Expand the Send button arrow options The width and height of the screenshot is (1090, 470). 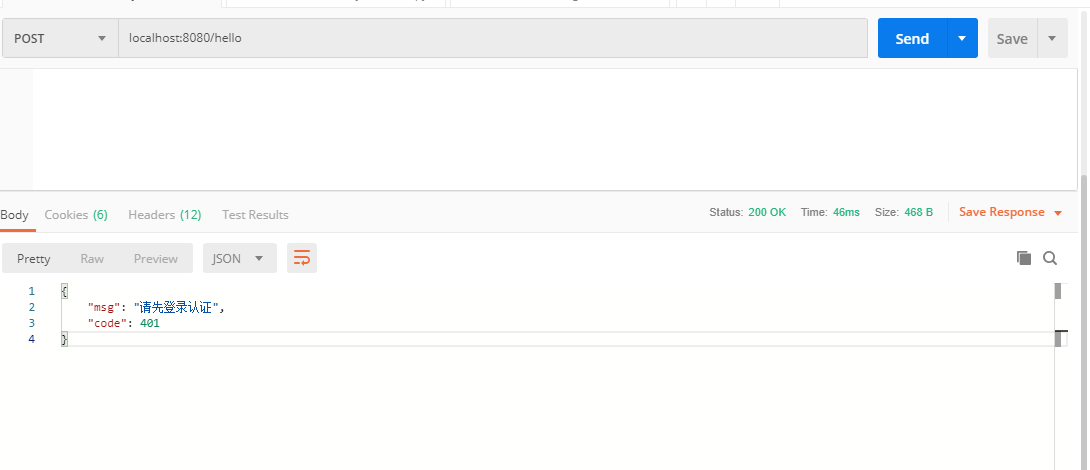click(962, 38)
